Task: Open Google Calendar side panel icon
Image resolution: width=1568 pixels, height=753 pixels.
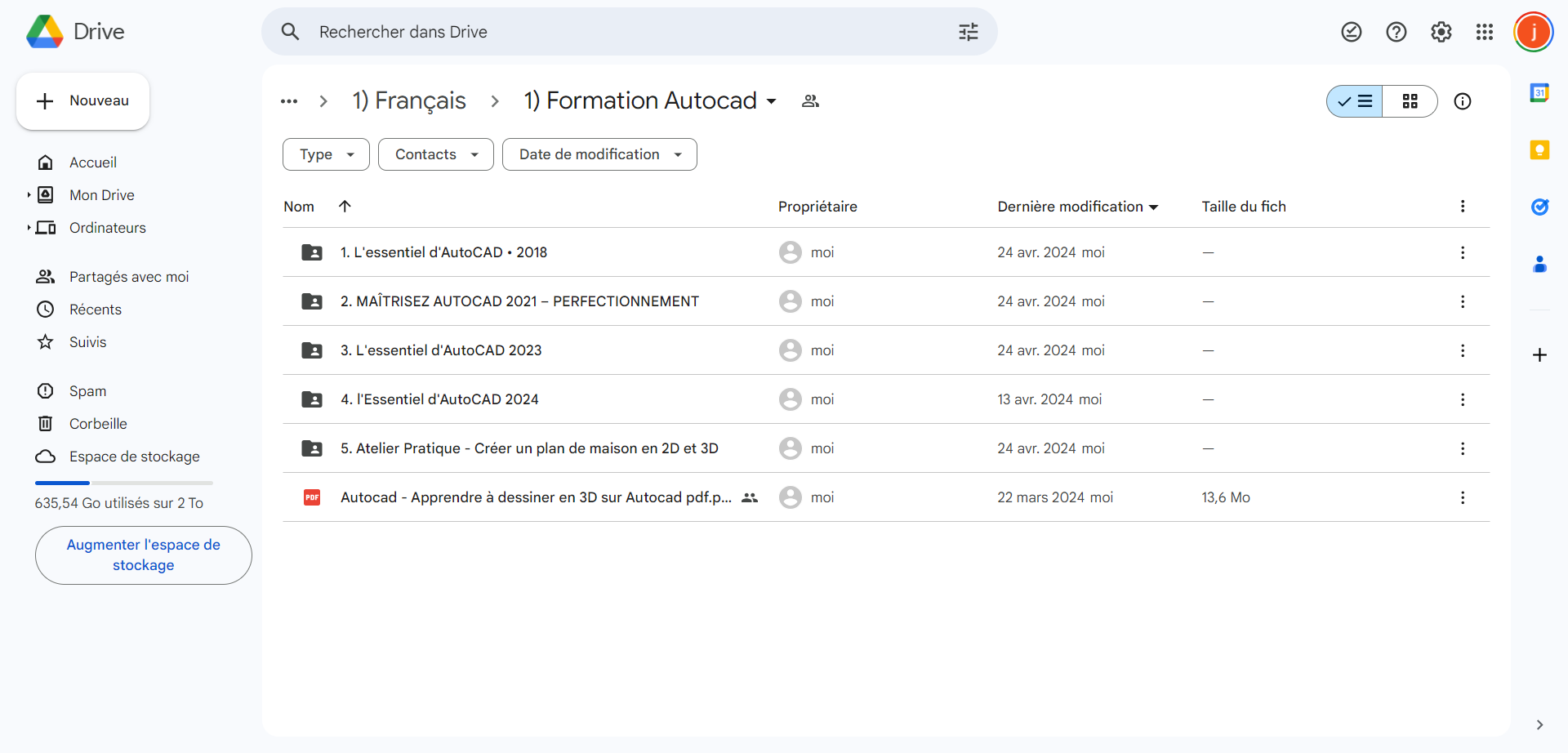Action: (x=1539, y=93)
